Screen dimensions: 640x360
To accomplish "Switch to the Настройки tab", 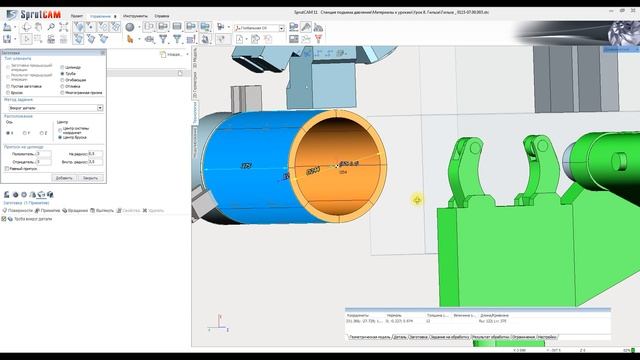I will (547, 337).
